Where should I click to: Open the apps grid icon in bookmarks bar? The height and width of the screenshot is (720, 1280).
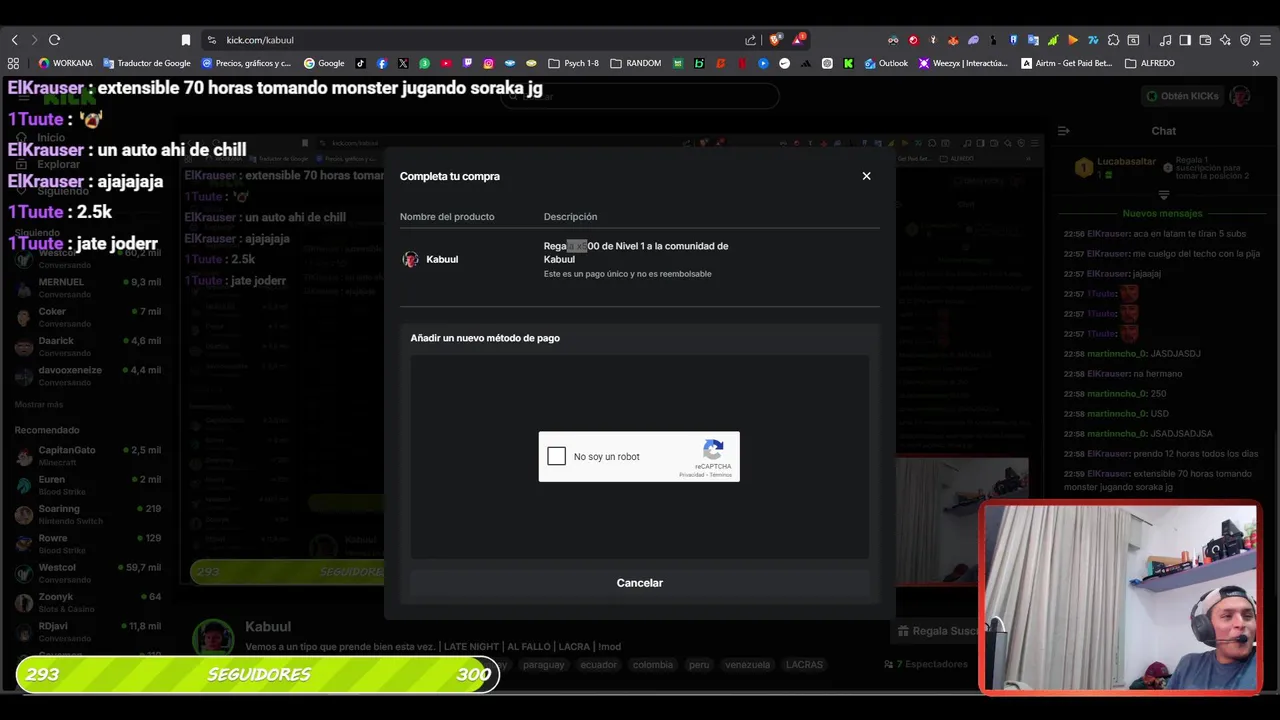pyautogui.click(x=13, y=63)
